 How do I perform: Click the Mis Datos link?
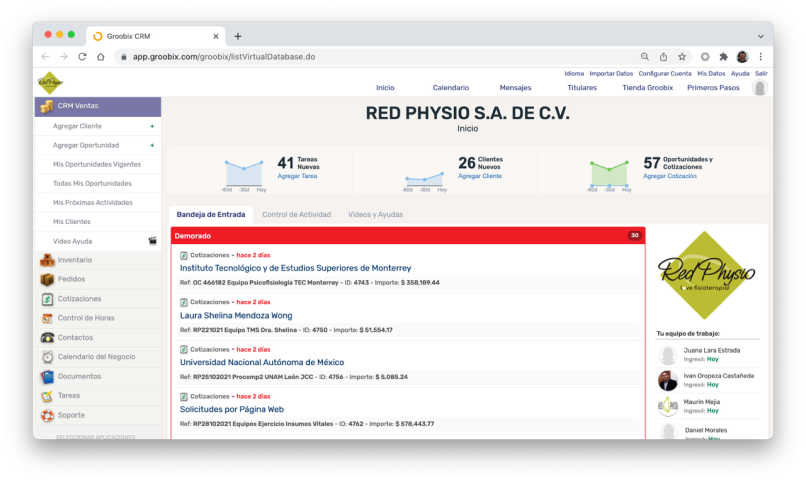711,74
